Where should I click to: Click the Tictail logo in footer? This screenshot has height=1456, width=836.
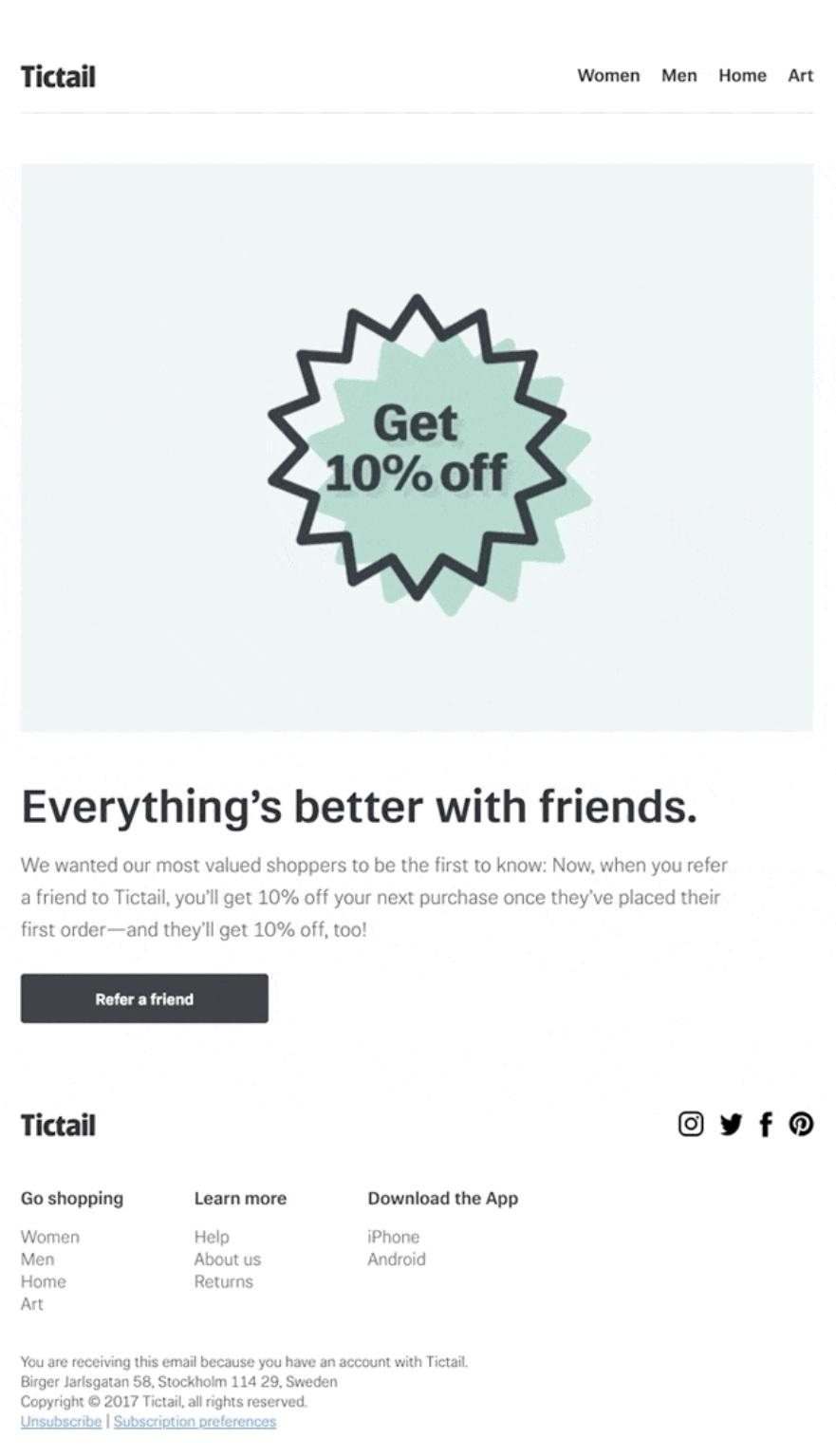tap(58, 1126)
